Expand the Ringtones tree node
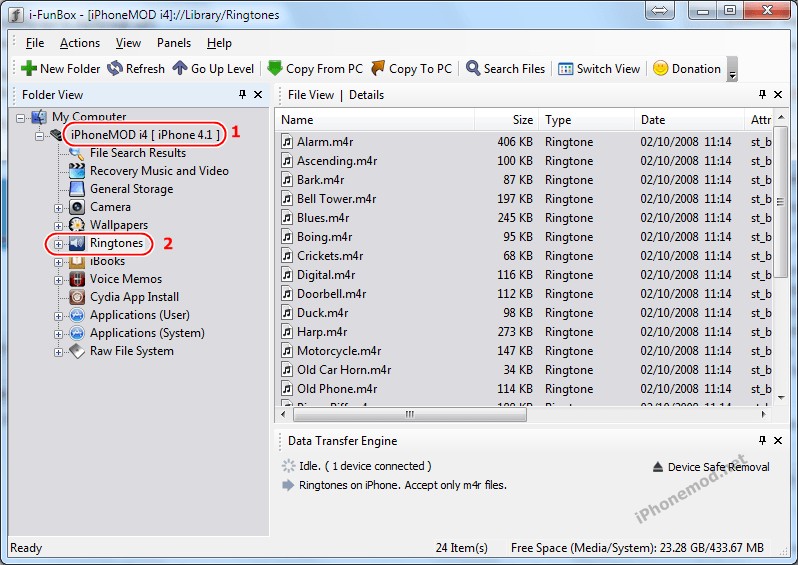 (58, 244)
